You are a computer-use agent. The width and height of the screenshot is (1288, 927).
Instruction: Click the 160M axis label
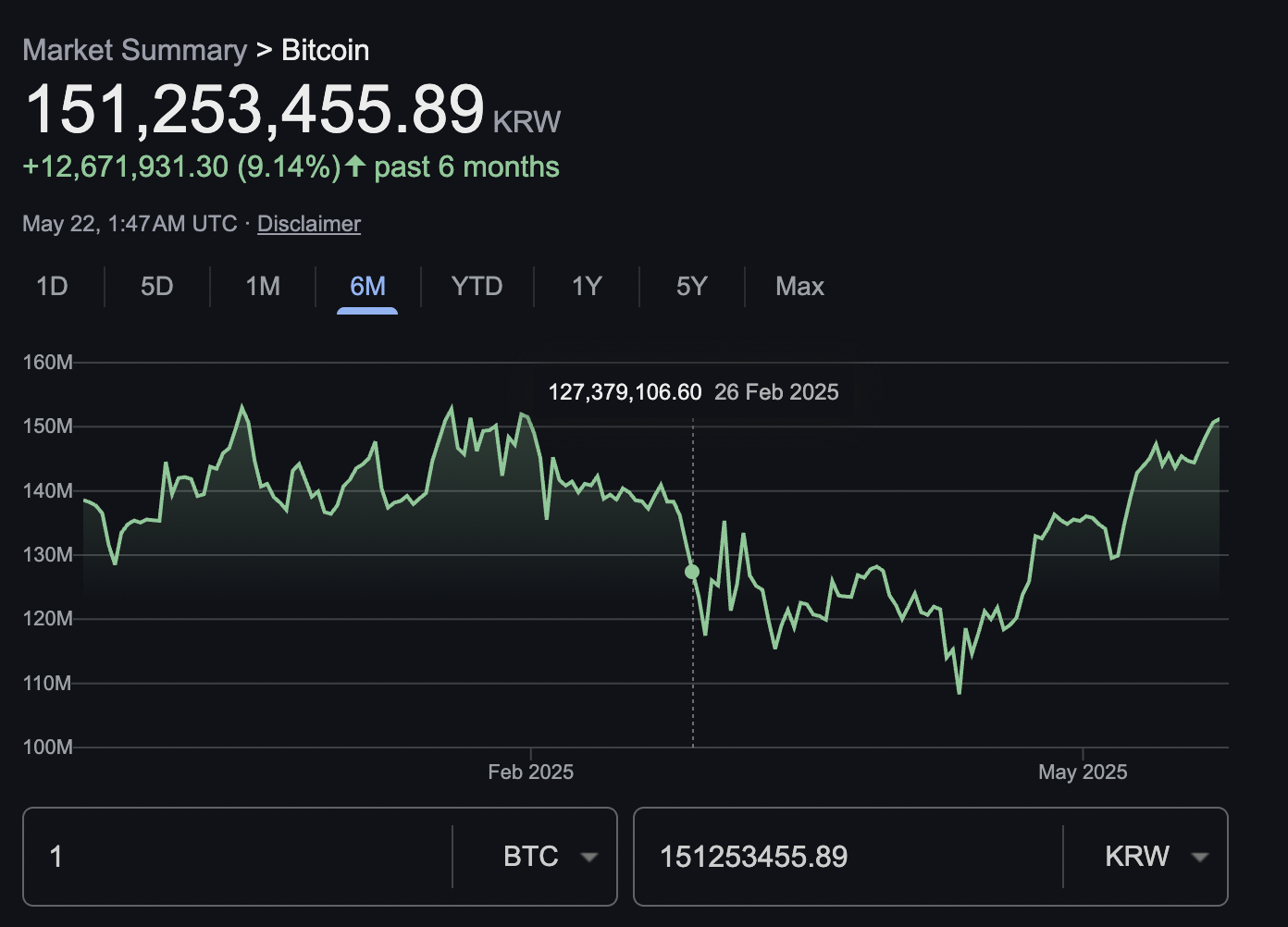[x=47, y=362]
